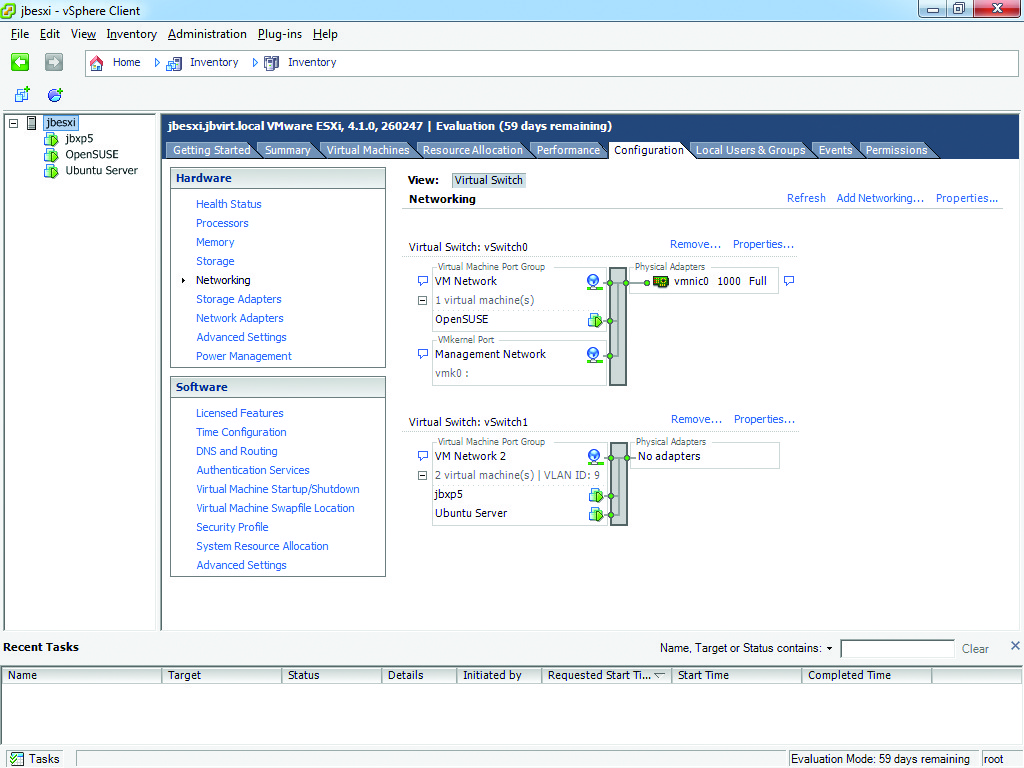Click the Management Network info bubble icon

(422, 354)
